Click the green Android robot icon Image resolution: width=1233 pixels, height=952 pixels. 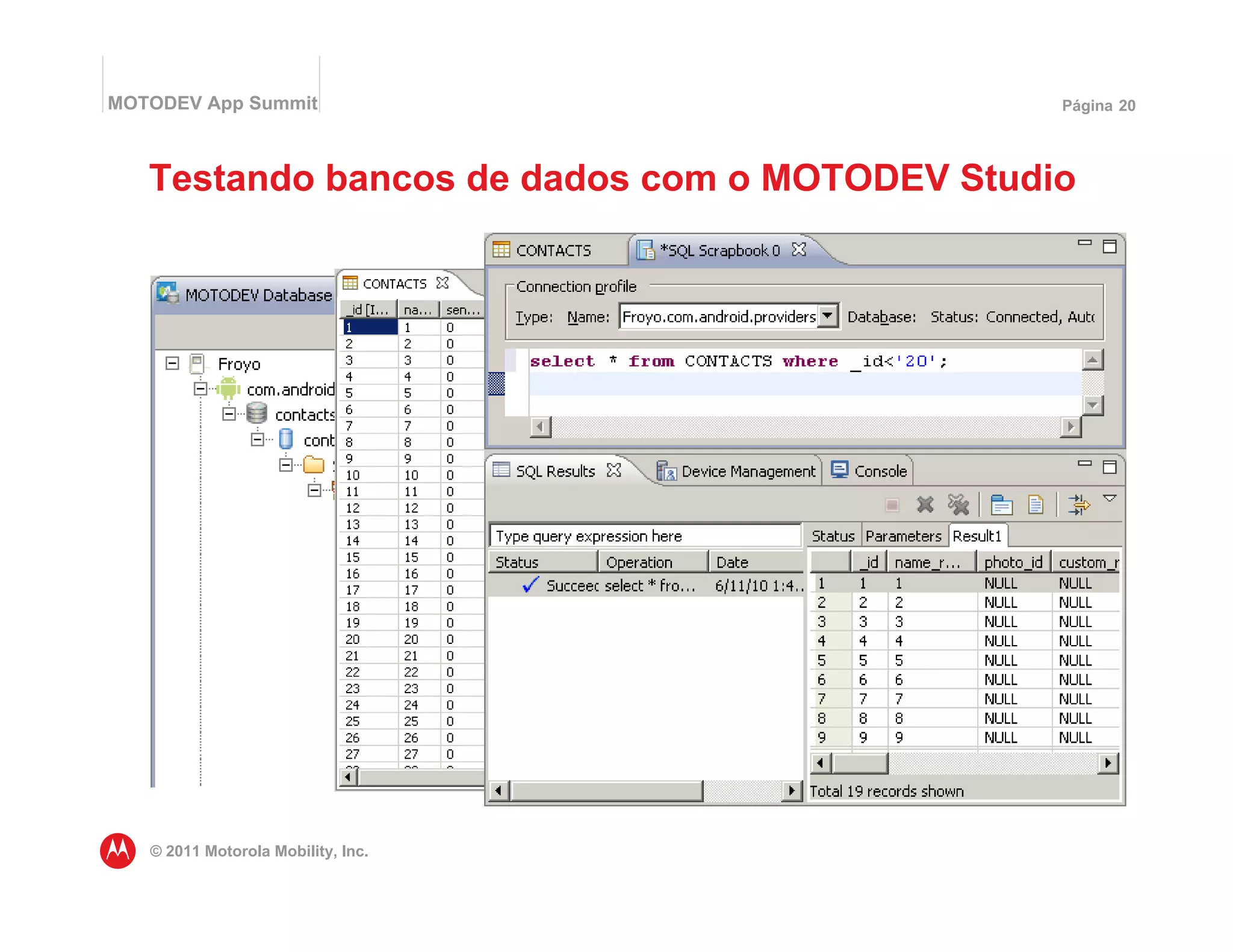228,389
